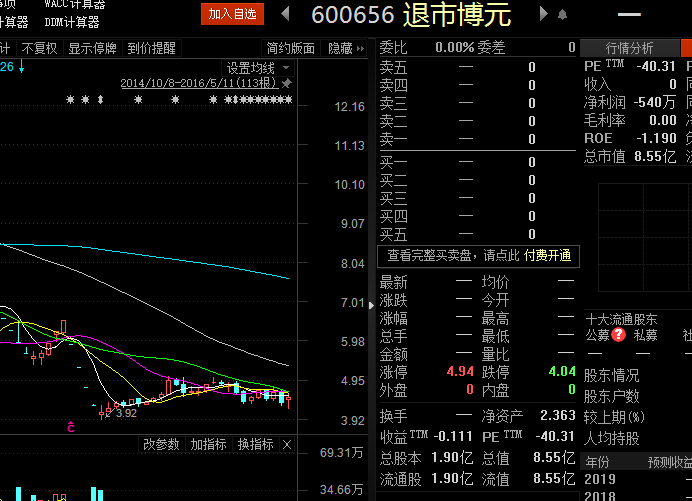Click the cyan down arrow marker on chart
692x501 pixels.
tap(21, 67)
